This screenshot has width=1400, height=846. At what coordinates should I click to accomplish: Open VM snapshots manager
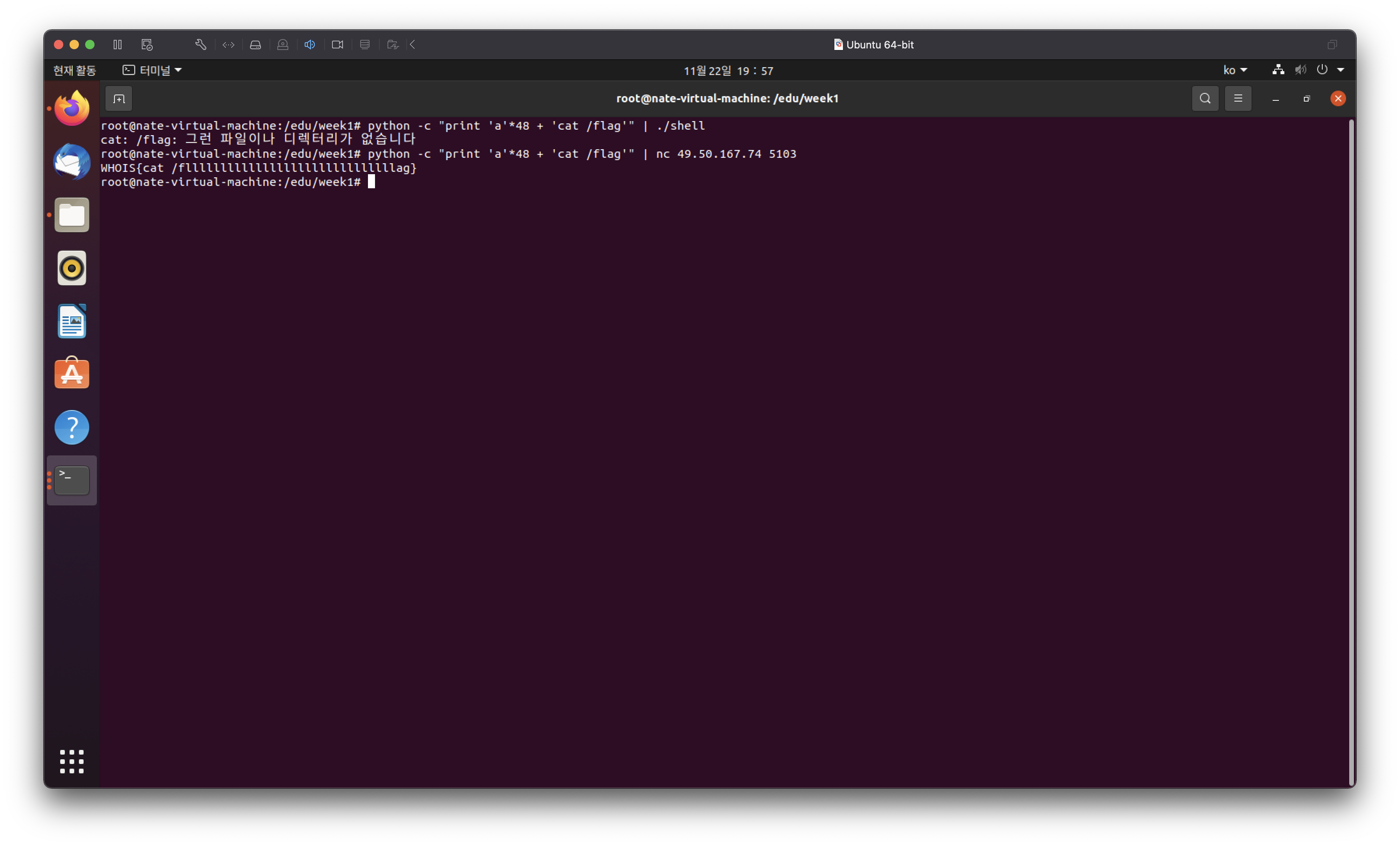(x=146, y=44)
